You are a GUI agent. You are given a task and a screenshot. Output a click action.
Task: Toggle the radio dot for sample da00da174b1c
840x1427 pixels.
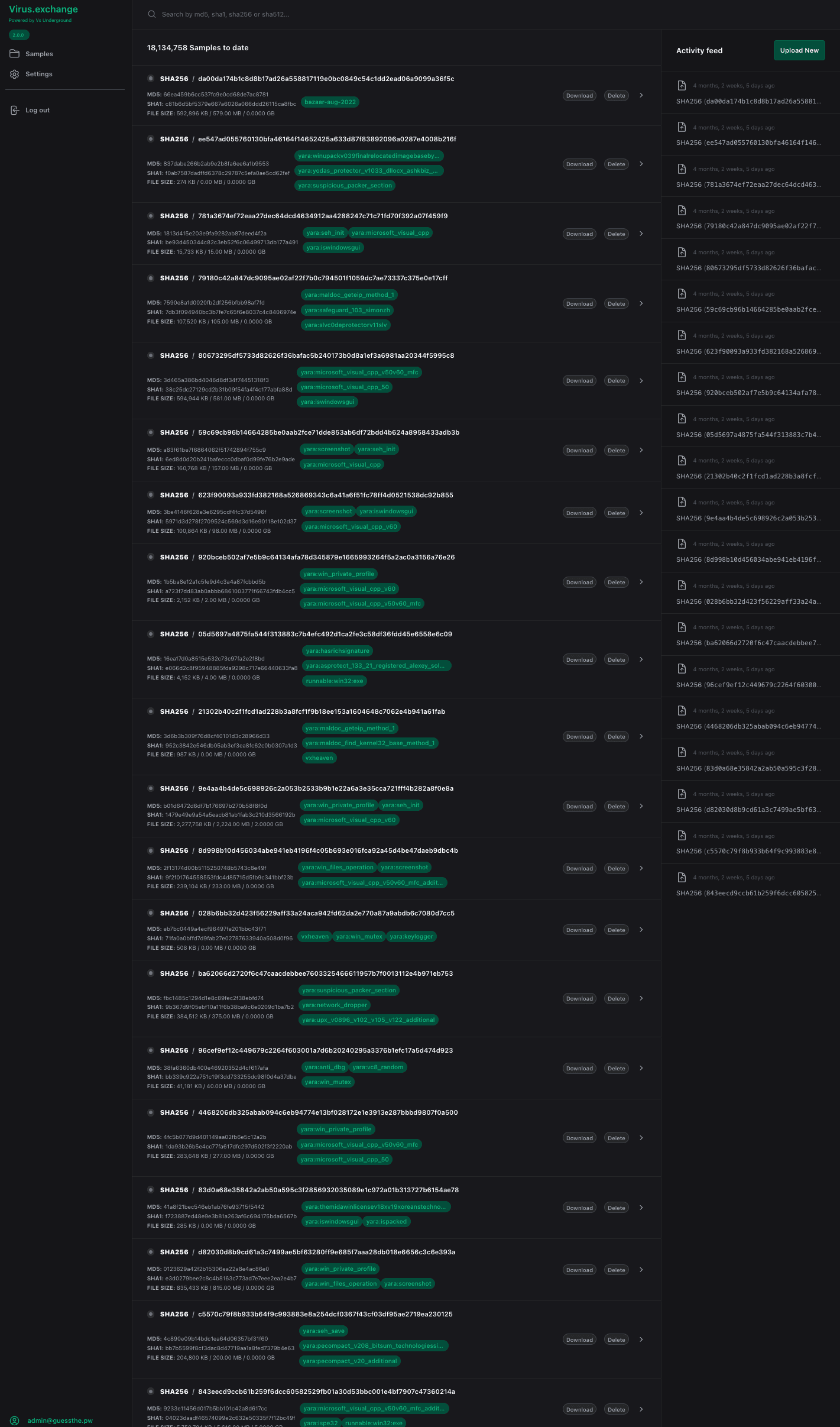point(151,79)
